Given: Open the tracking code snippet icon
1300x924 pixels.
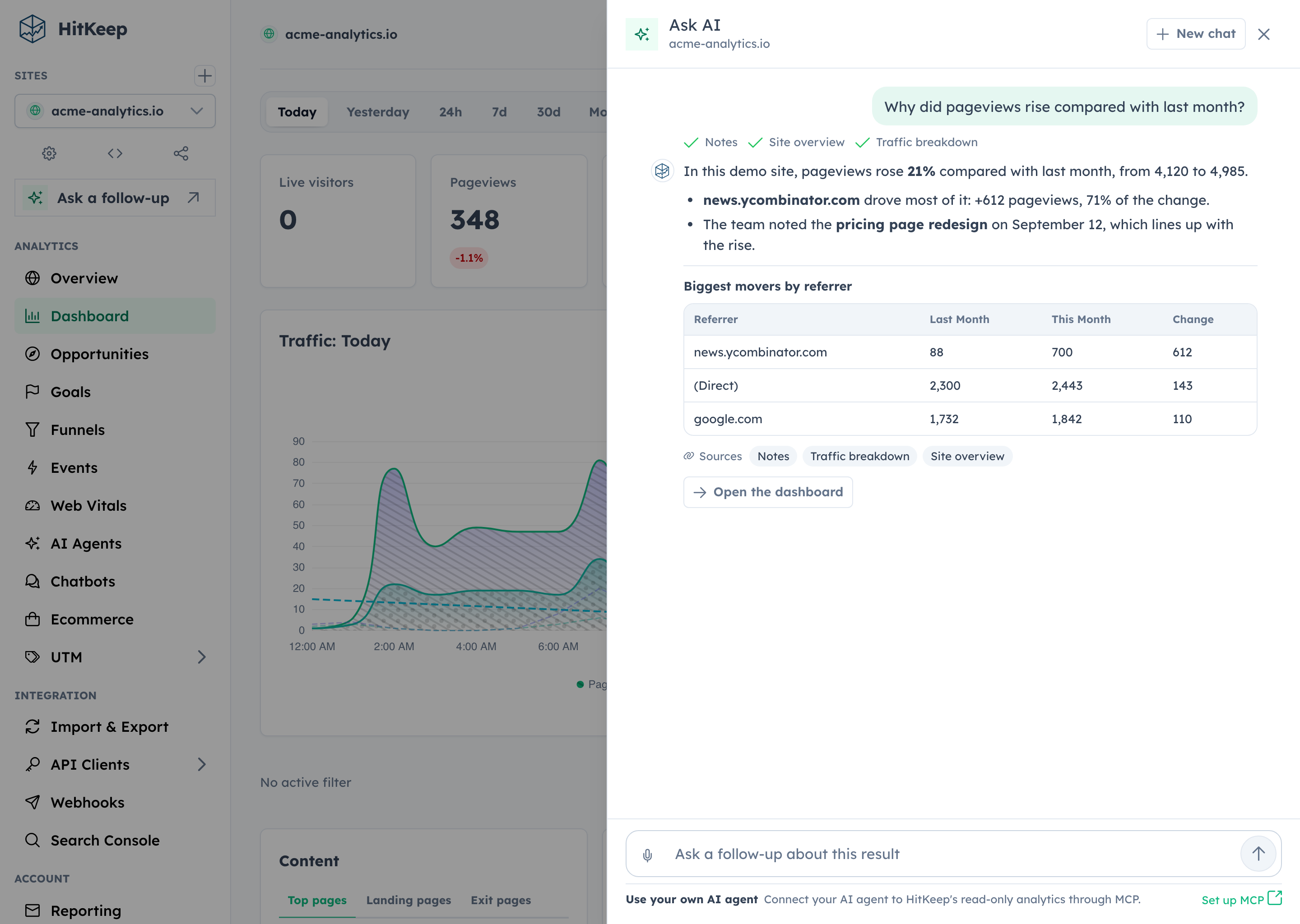Looking at the screenshot, I should click(115, 153).
